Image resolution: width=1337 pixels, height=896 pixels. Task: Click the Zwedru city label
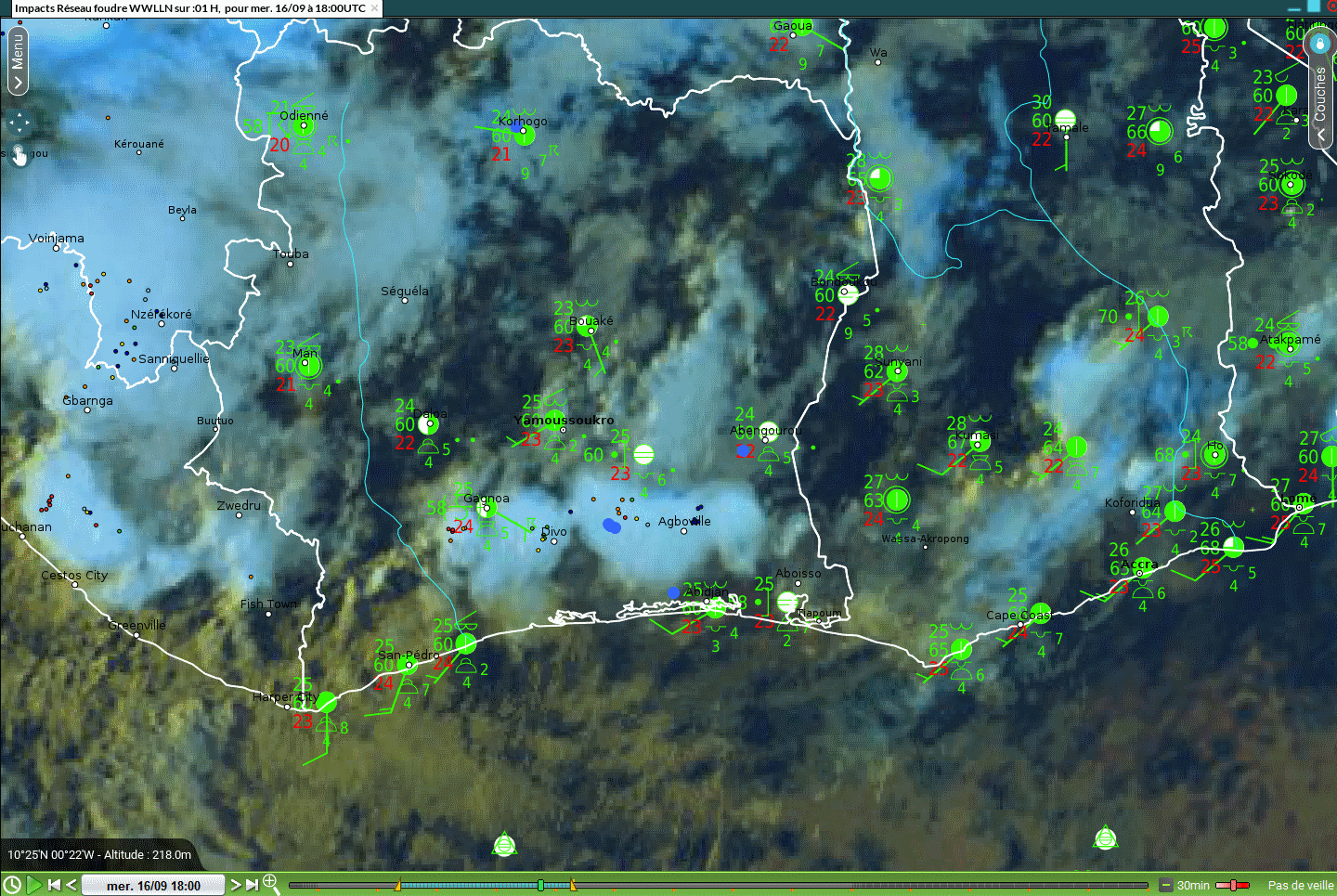239,506
